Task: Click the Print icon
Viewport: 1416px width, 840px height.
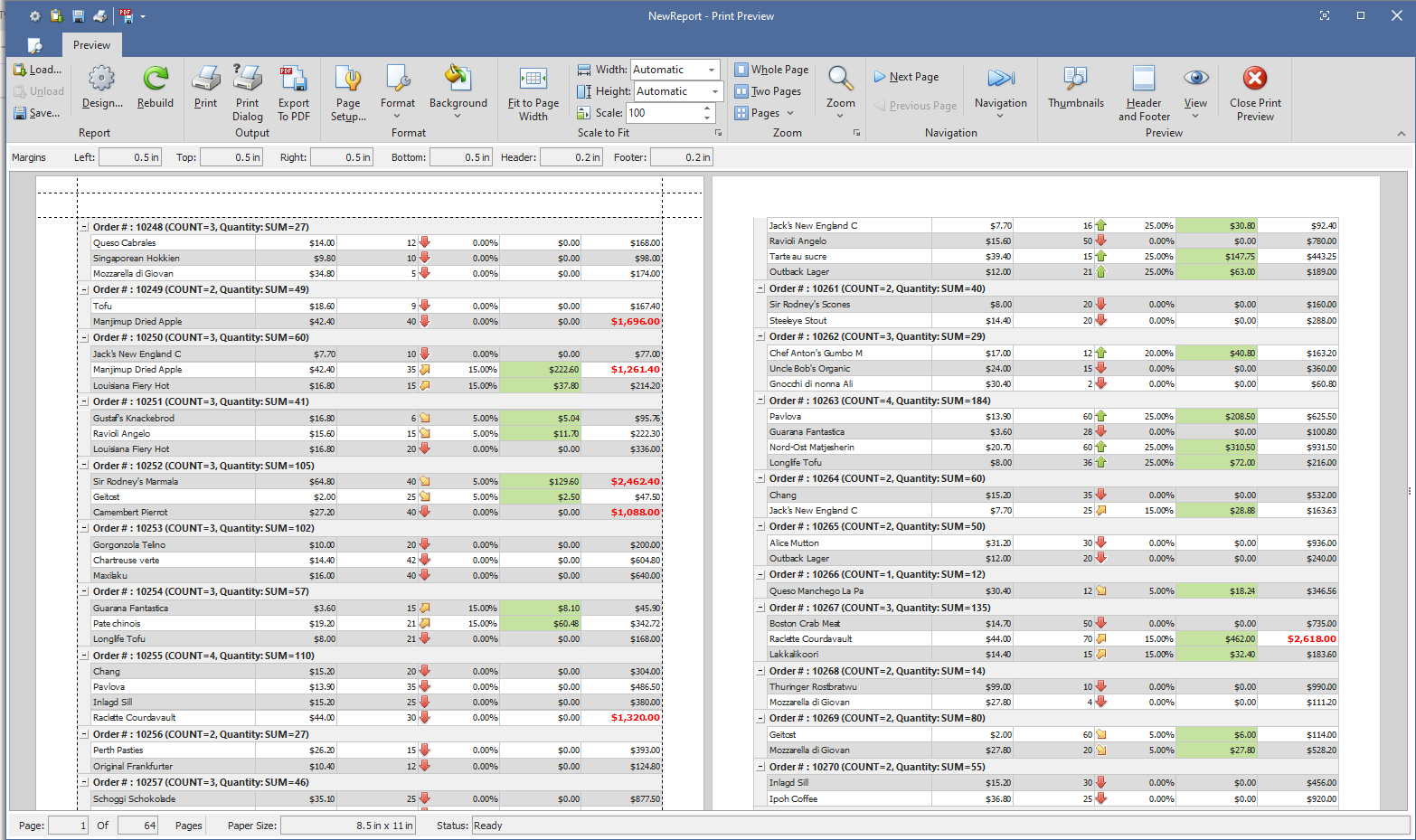Action: click(205, 79)
